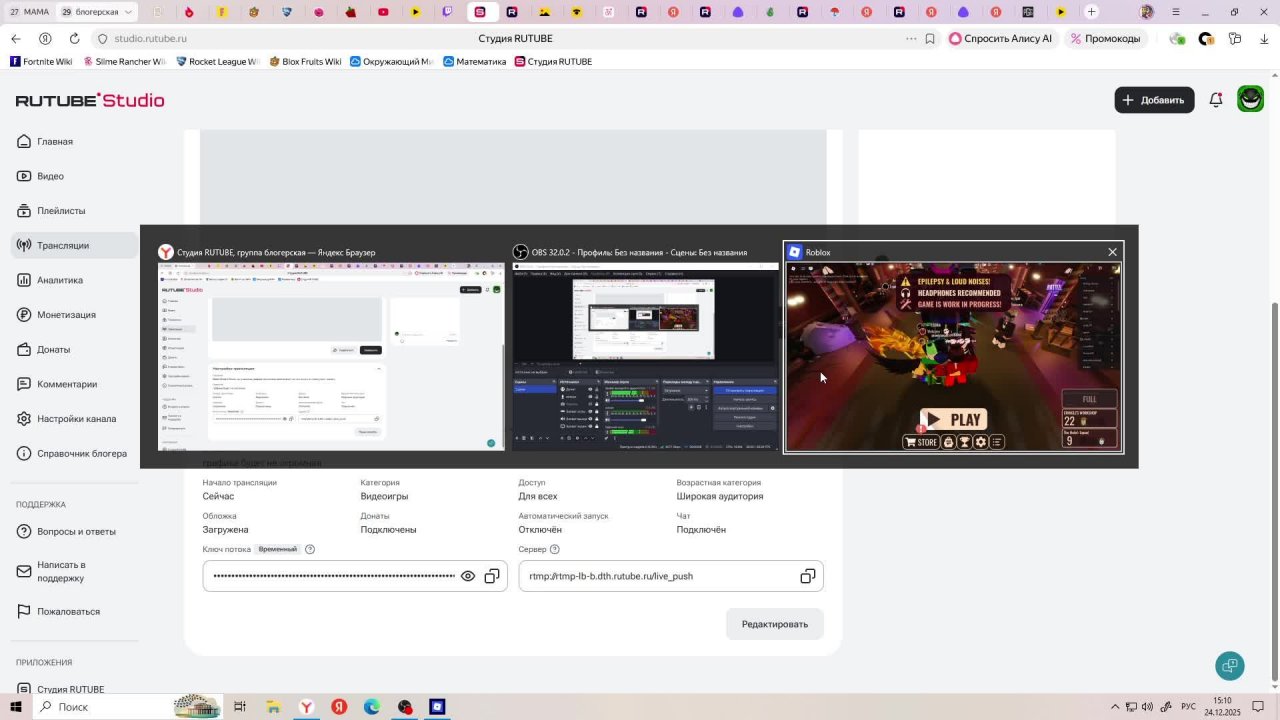Image resolution: width=1280 pixels, height=720 pixels.
Task: Open the support chat bubble button
Action: 1230,665
